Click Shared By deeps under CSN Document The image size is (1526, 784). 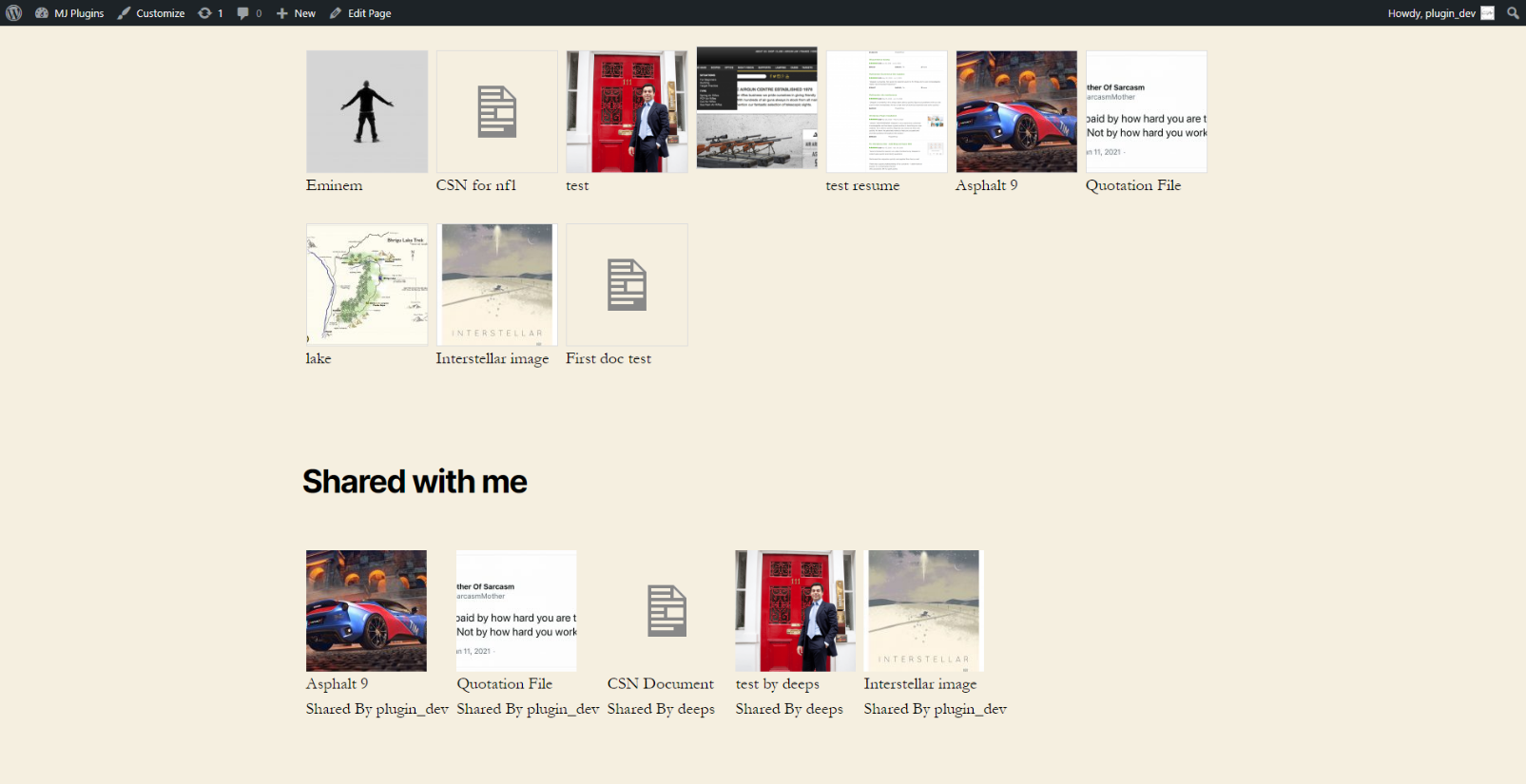(x=661, y=709)
